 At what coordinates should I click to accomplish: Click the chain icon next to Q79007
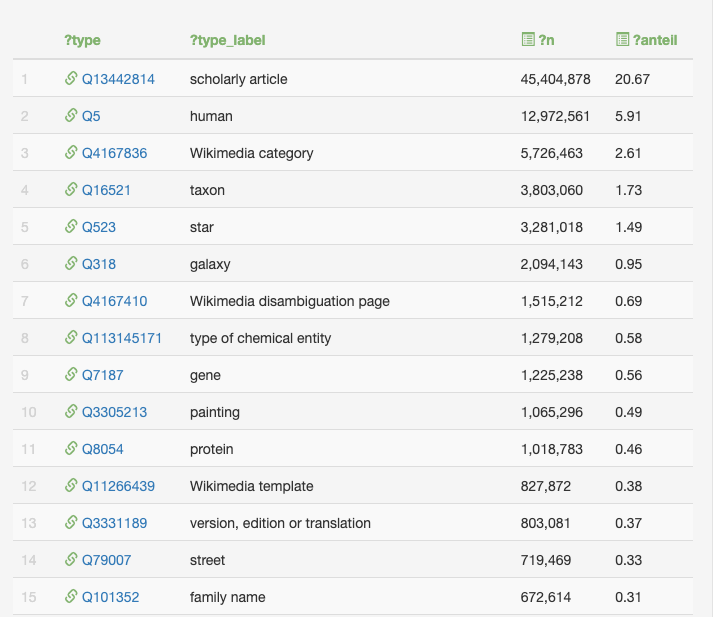(x=71, y=560)
